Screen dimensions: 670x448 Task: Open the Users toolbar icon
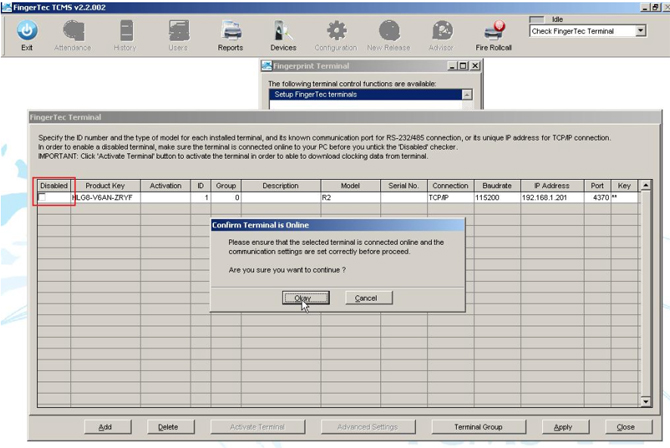[178, 31]
